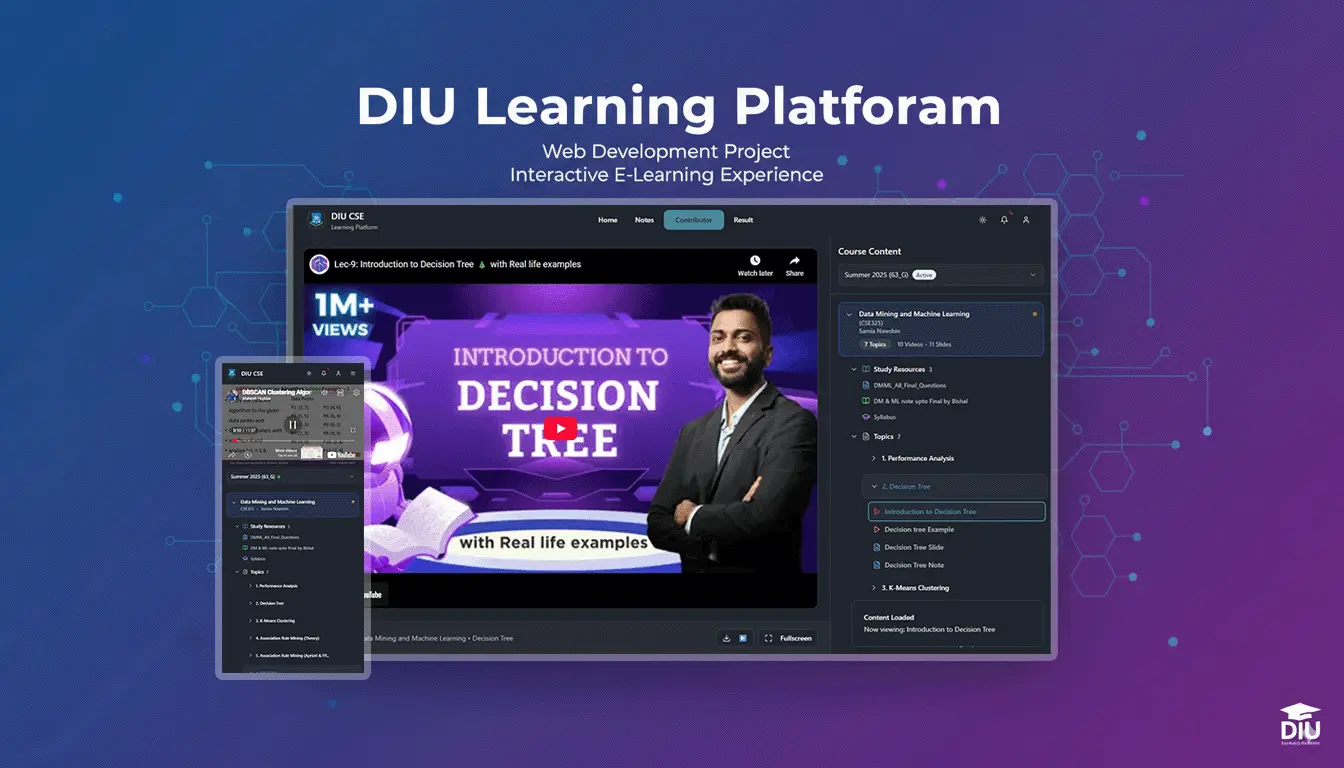Click the download icon below the video
Viewport: 1344px width, 768px height.
pyautogui.click(x=727, y=637)
